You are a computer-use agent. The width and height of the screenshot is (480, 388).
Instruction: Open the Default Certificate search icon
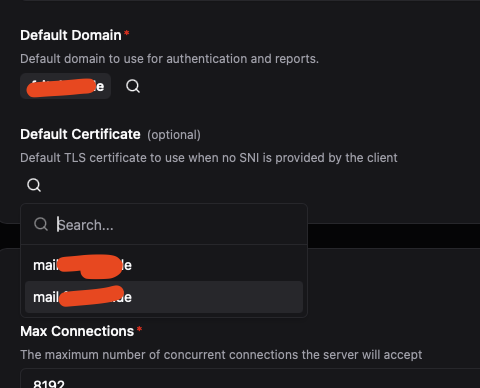pyautogui.click(x=34, y=185)
